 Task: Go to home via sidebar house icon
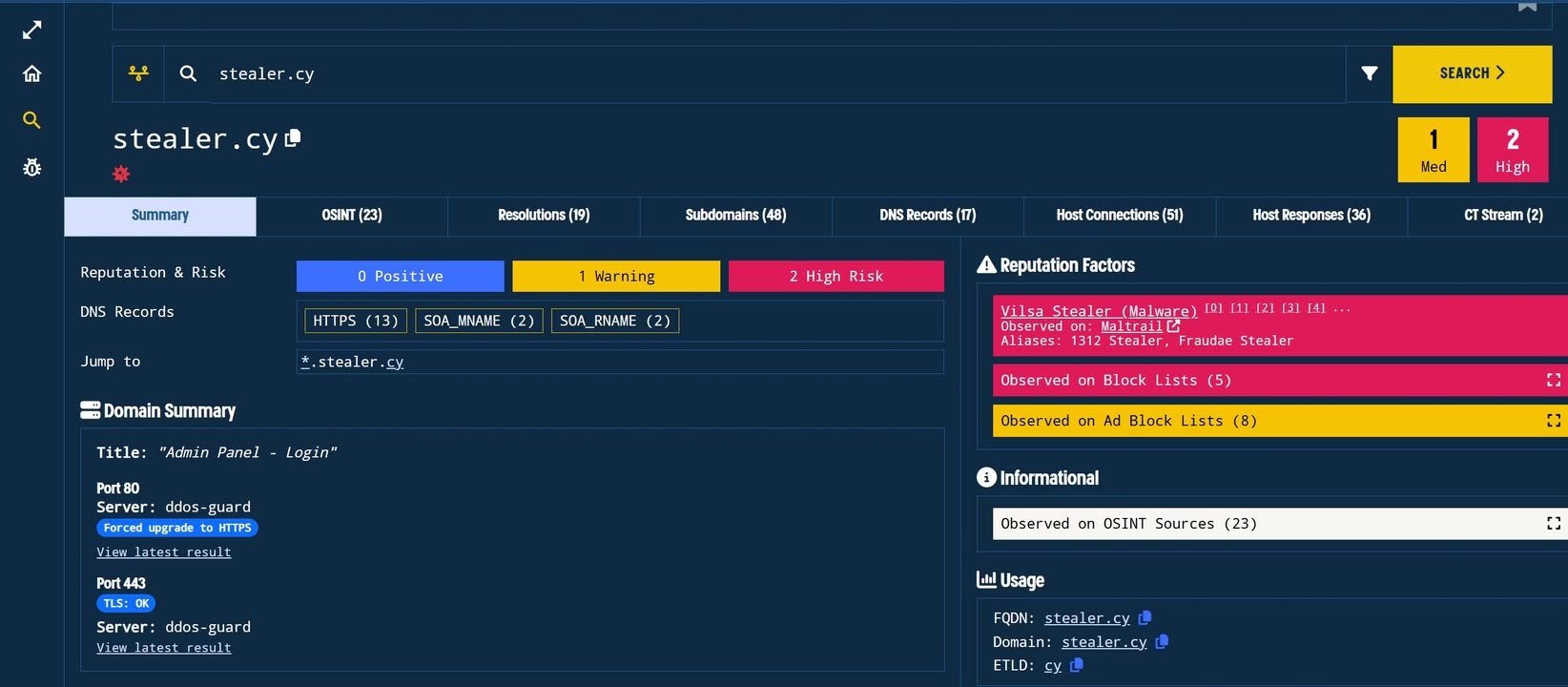coord(31,74)
